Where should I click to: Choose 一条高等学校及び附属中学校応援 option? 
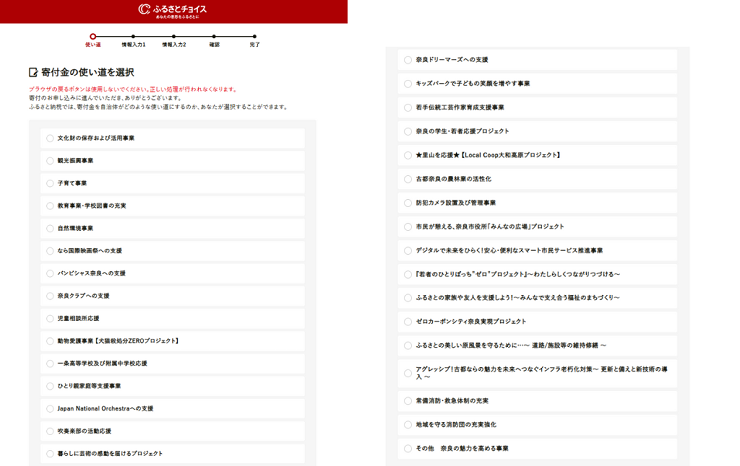click(x=50, y=364)
